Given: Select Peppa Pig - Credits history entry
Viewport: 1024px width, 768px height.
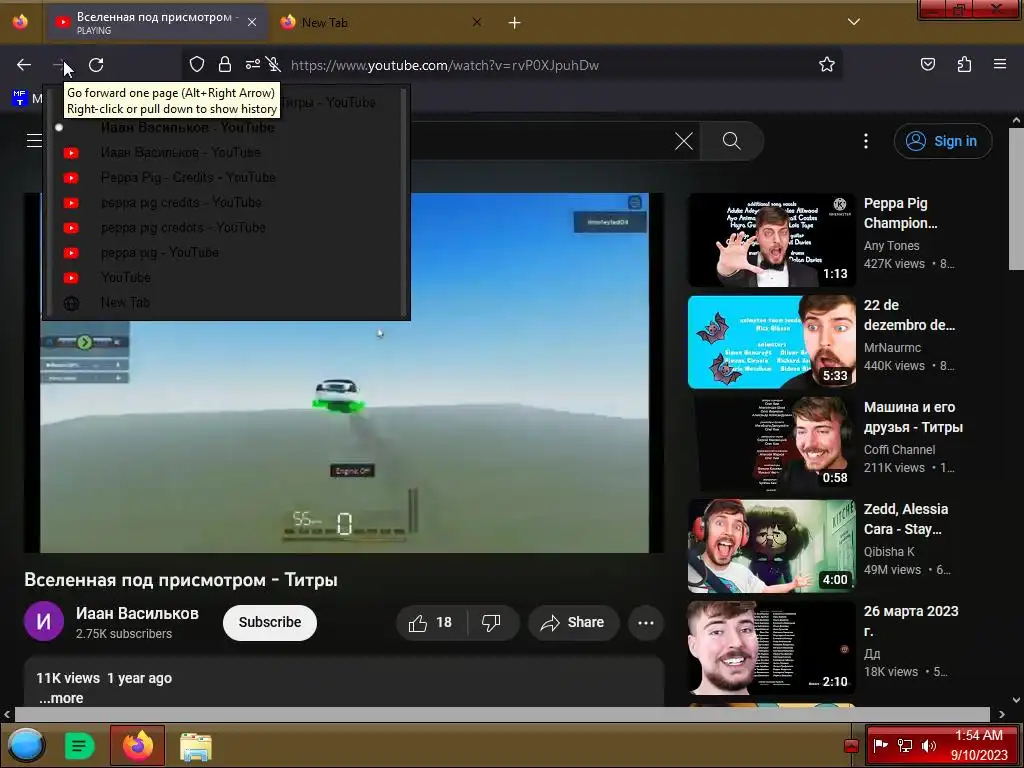Looking at the screenshot, I should pyautogui.click(x=225, y=178).
